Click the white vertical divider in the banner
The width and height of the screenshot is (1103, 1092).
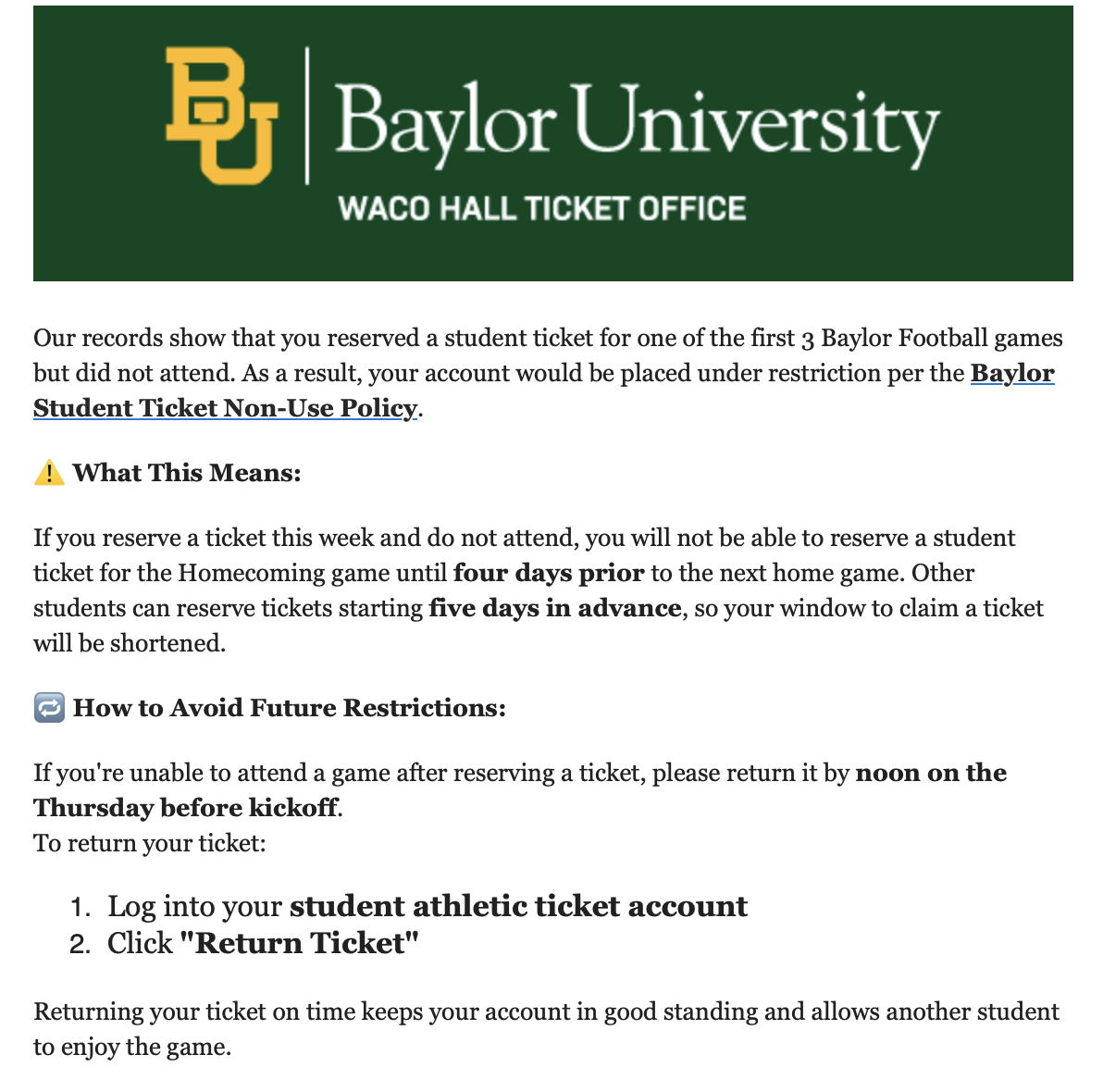click(x=307, y=116)
